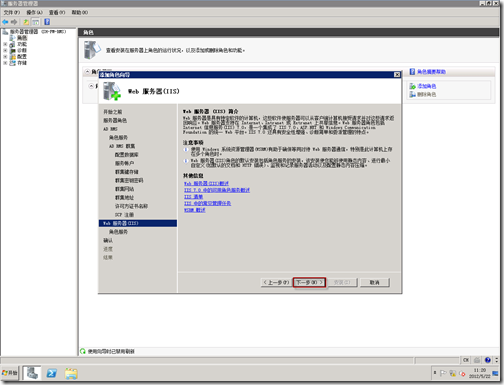The width and height of the screenshot is (504, 385).
Task: Click the 服务器角色 wizard step
Action: click(x=115, y=120)
